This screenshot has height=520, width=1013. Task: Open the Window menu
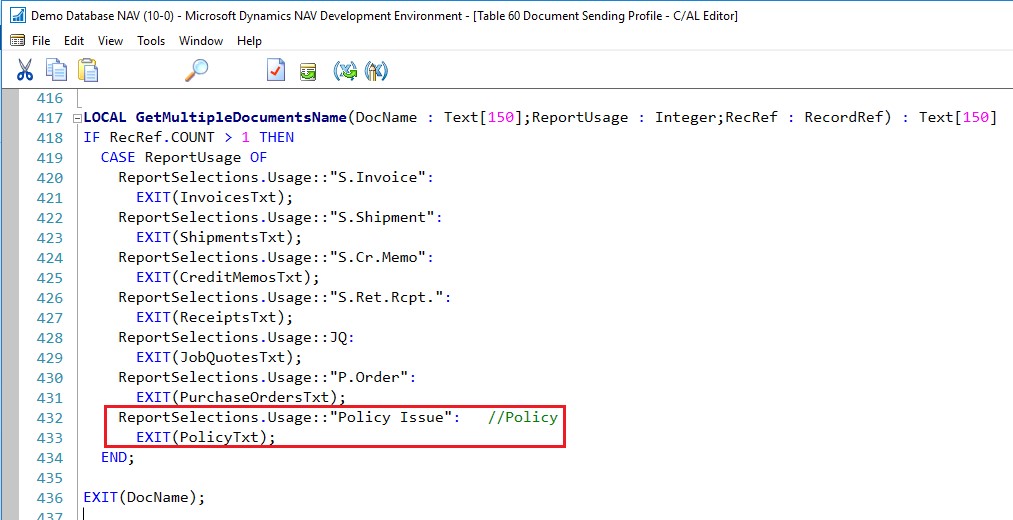[201, 41]
